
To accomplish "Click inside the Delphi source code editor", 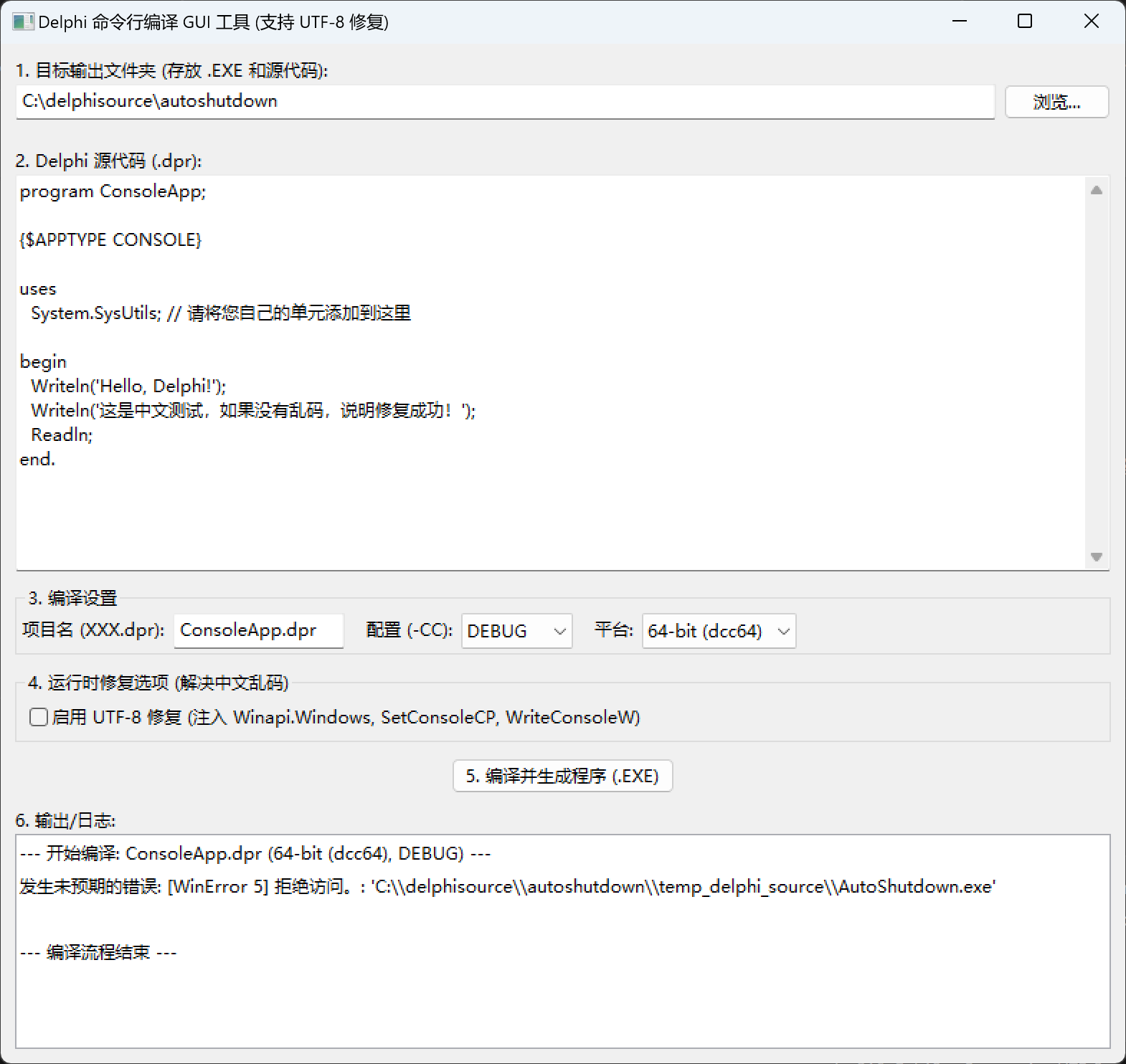I will coord(550,373).
